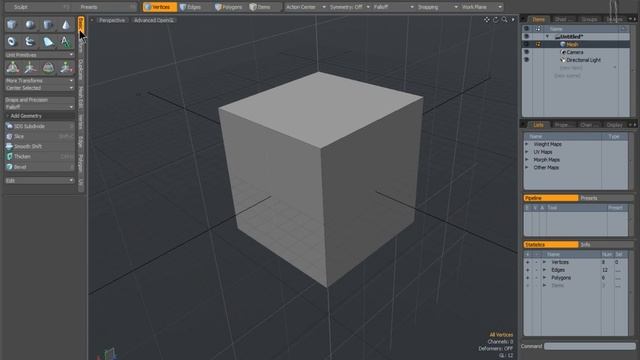Open the Snapping dropdown in top bar
Viewport: 640px width, 360px height.
437,7
